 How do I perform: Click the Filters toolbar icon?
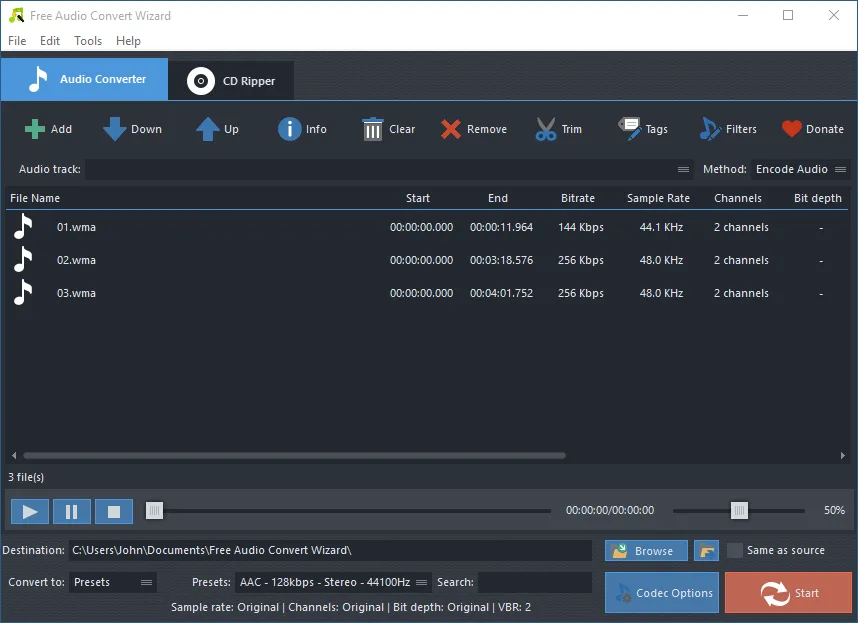(728, 128)
